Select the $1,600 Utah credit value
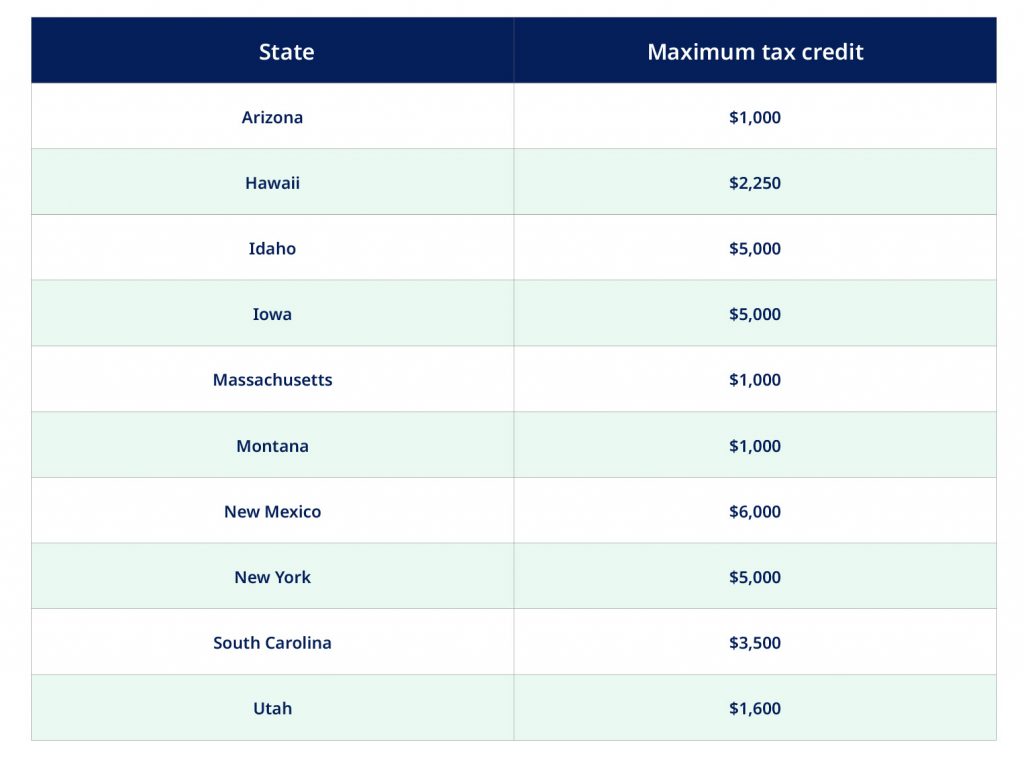The width and height of the screenshot is (1024, 762). coord(755,708)
